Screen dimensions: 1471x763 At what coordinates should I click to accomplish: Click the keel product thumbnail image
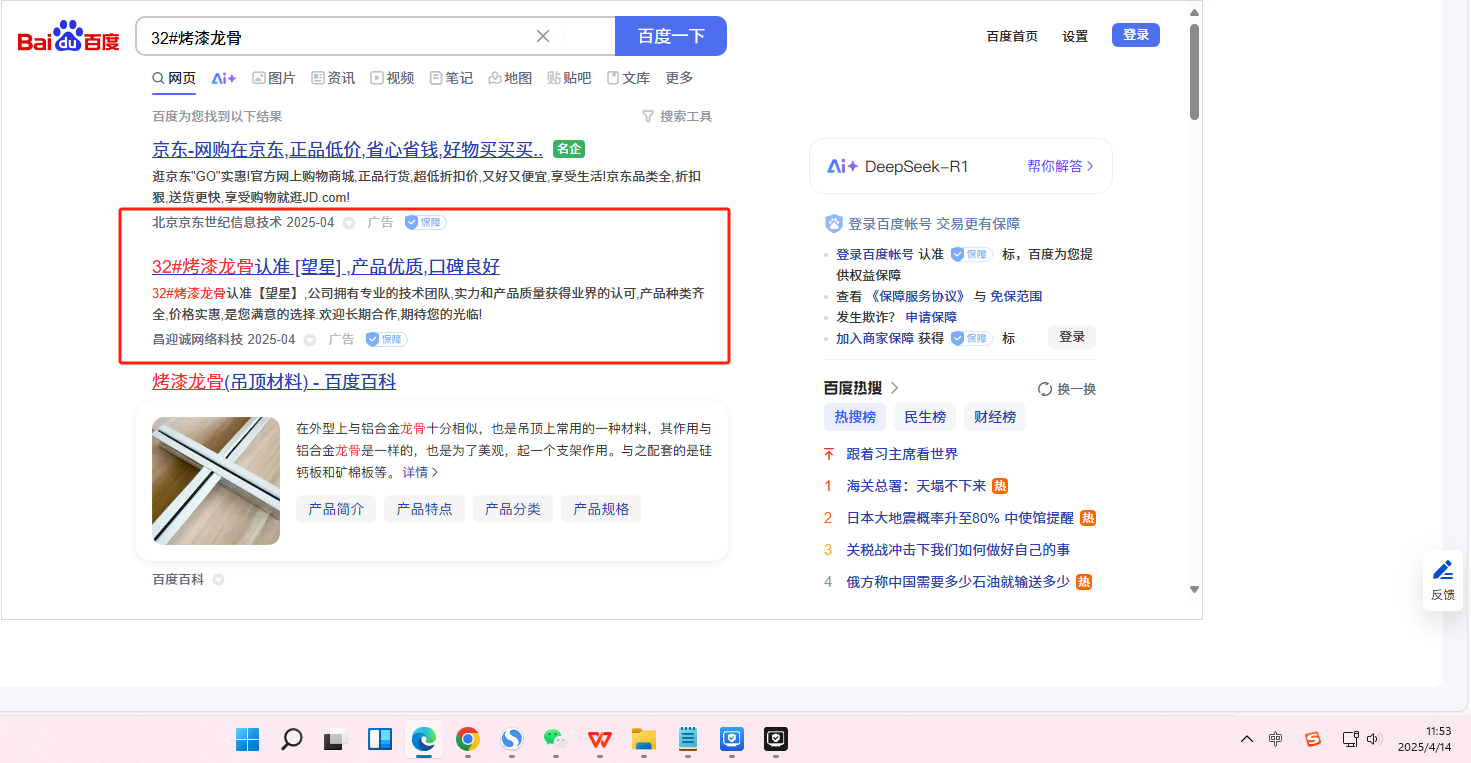click(216, 481)
